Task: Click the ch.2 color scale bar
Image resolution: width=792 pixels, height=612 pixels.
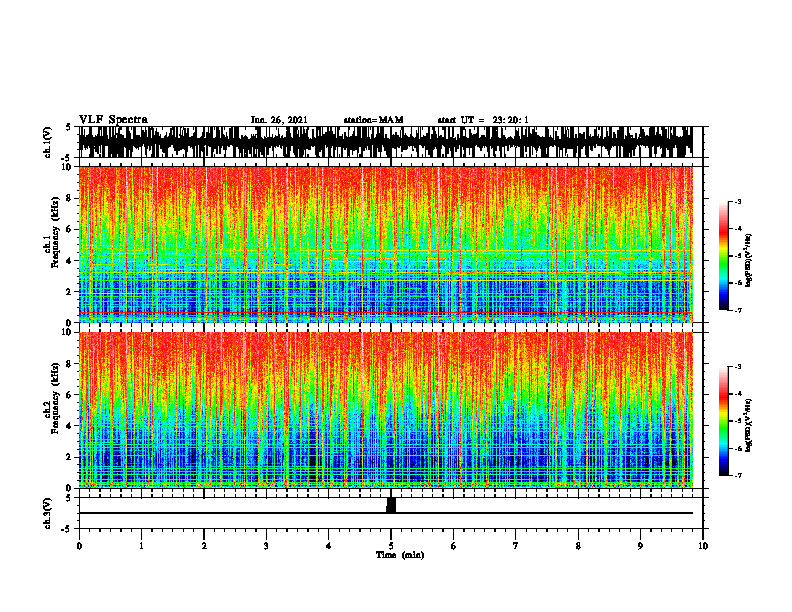Action: click(x=723, y=421)
